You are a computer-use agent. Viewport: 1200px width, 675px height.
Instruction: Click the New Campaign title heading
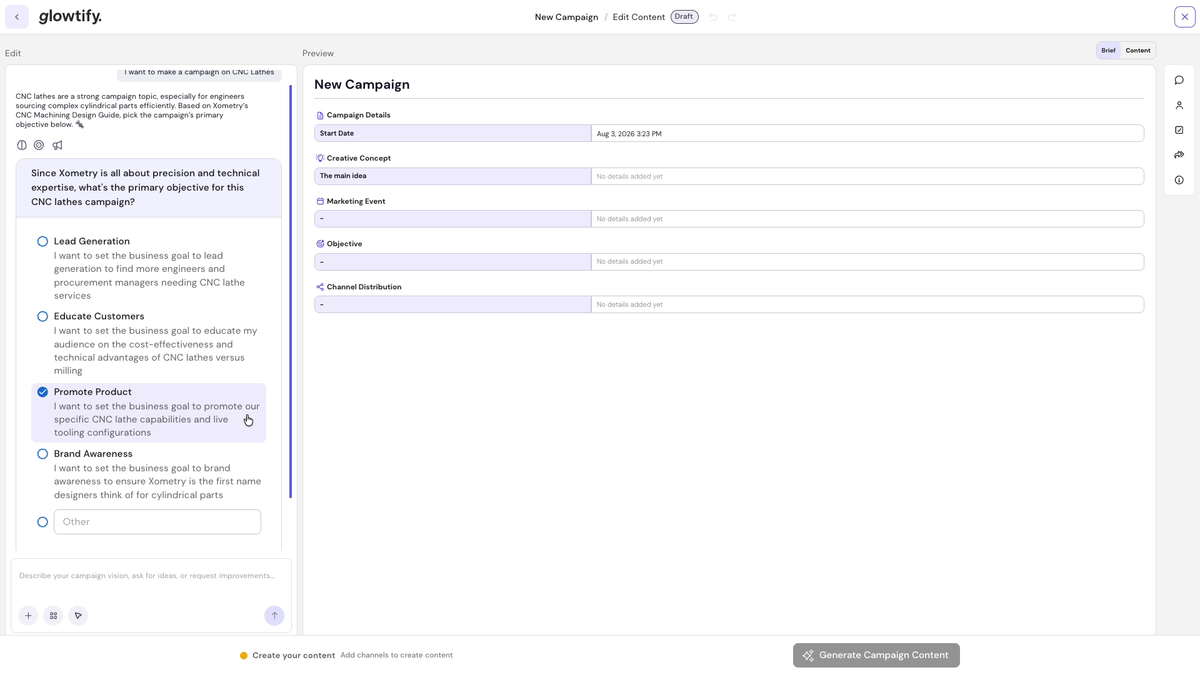[x=362, y=84]
